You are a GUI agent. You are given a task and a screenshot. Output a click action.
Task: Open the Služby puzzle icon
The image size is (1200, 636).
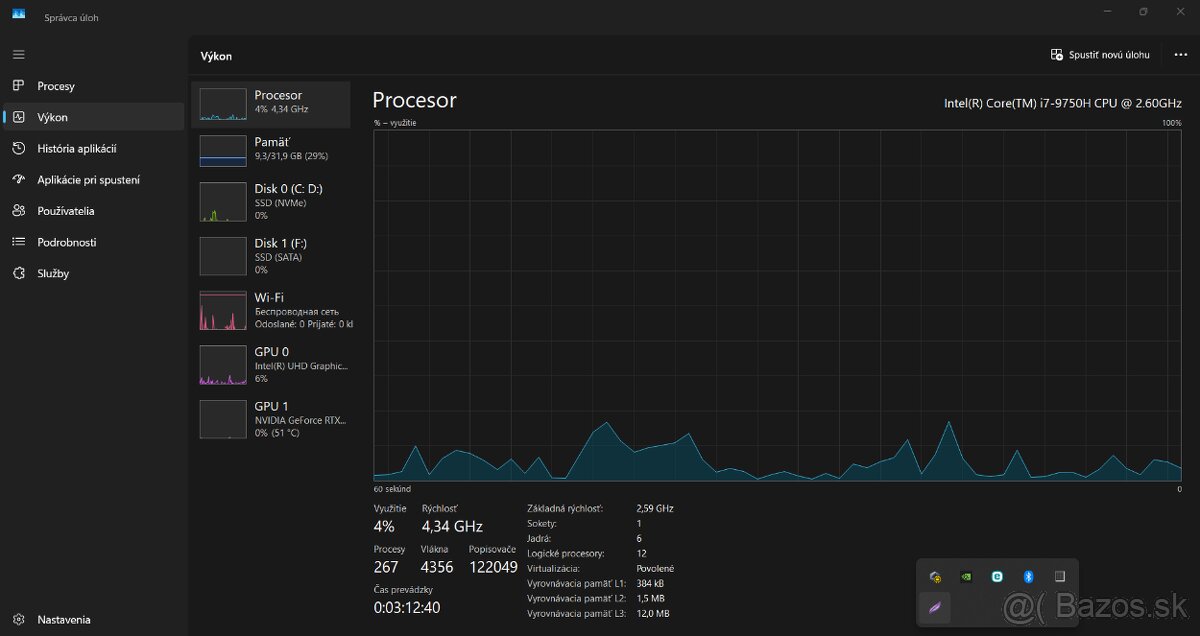tap(18, 273)
